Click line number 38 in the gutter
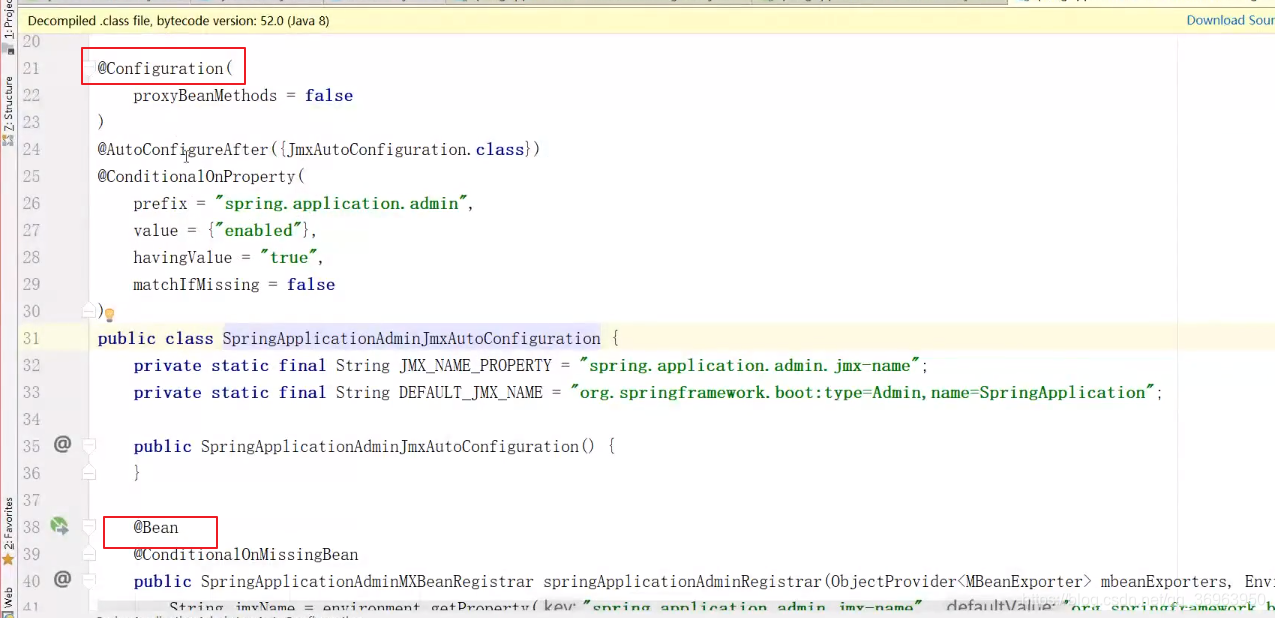This screenshot has height=618, width=1275. coord(30,527)
